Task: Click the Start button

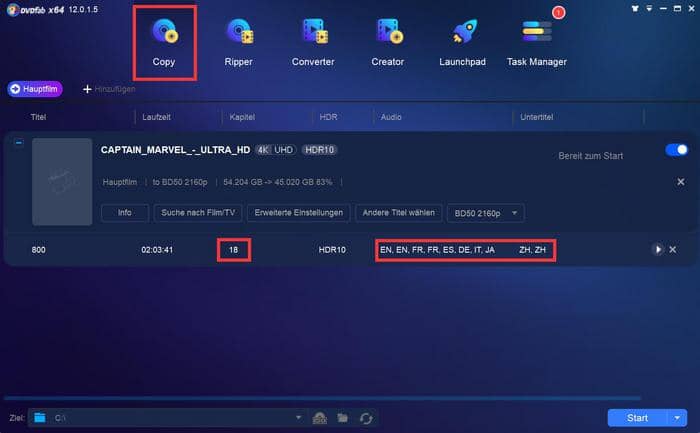Action: pos(638,418)
